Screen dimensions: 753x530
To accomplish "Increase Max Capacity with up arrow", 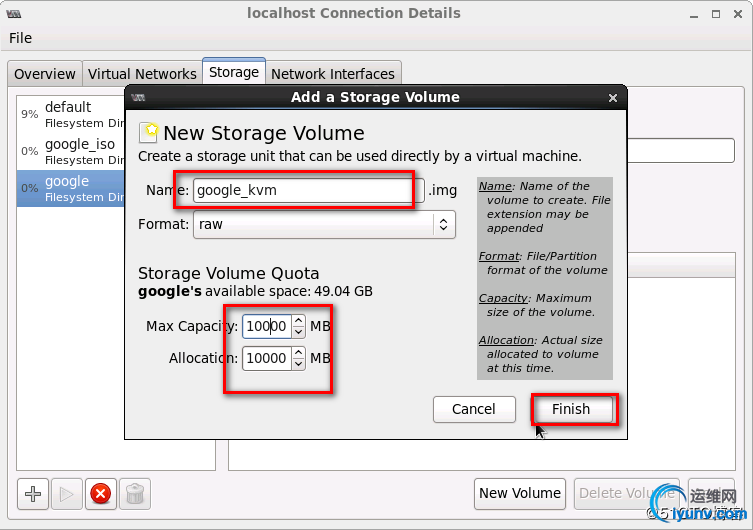I will (x=298, y=320).
